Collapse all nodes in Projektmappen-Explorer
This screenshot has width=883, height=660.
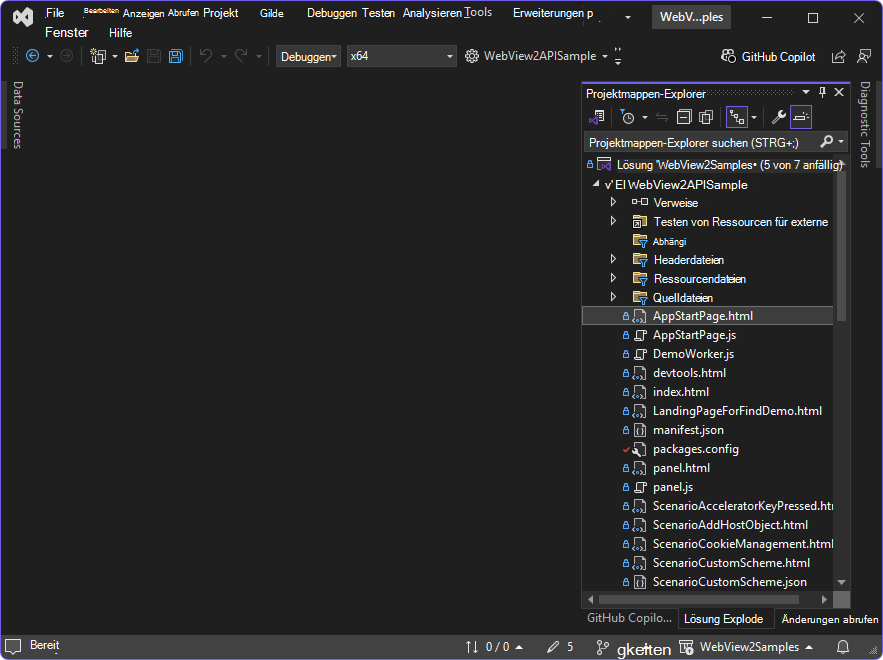pos(683,117)
